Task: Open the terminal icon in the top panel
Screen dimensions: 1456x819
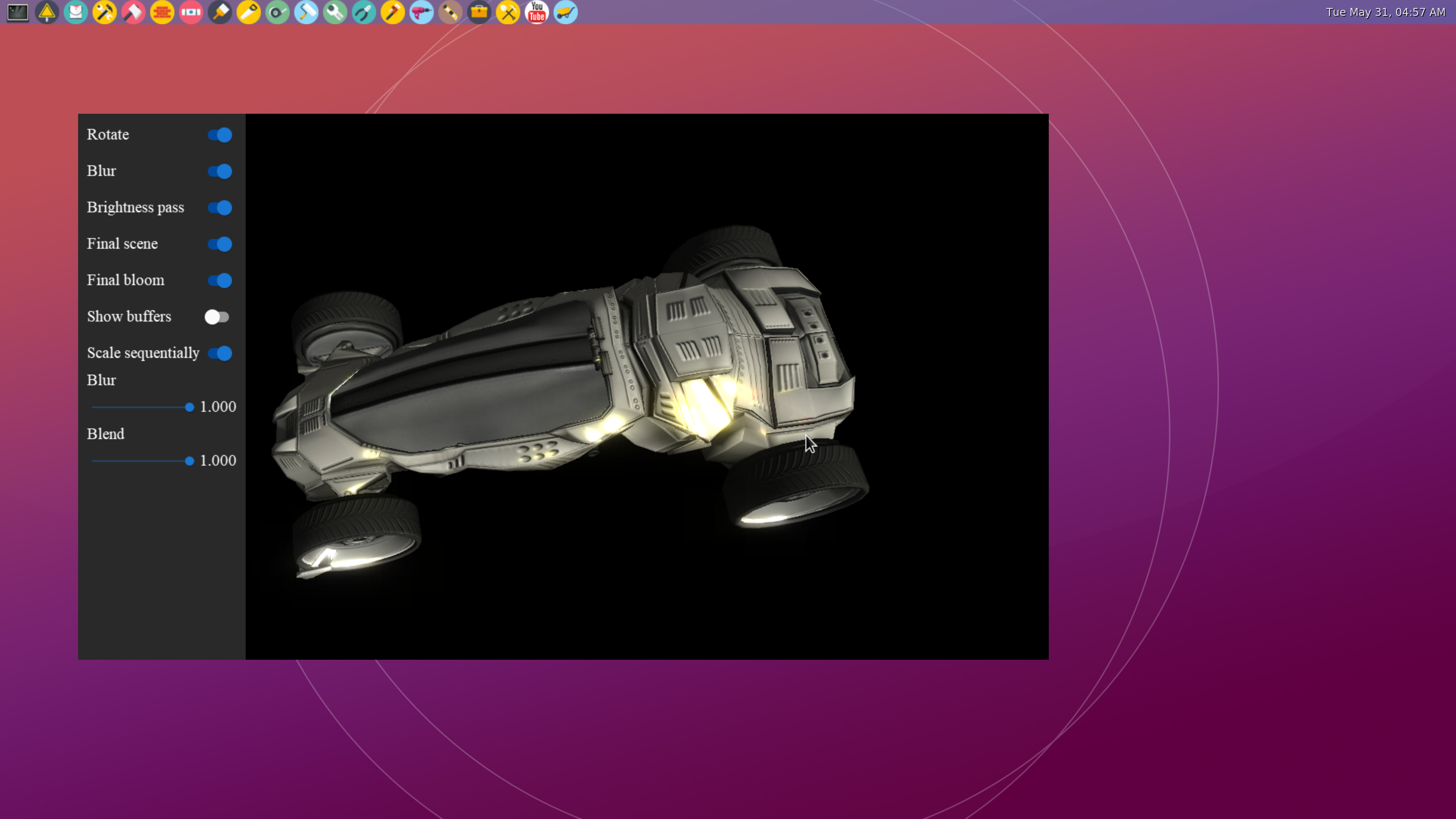Action: (17, 13)
